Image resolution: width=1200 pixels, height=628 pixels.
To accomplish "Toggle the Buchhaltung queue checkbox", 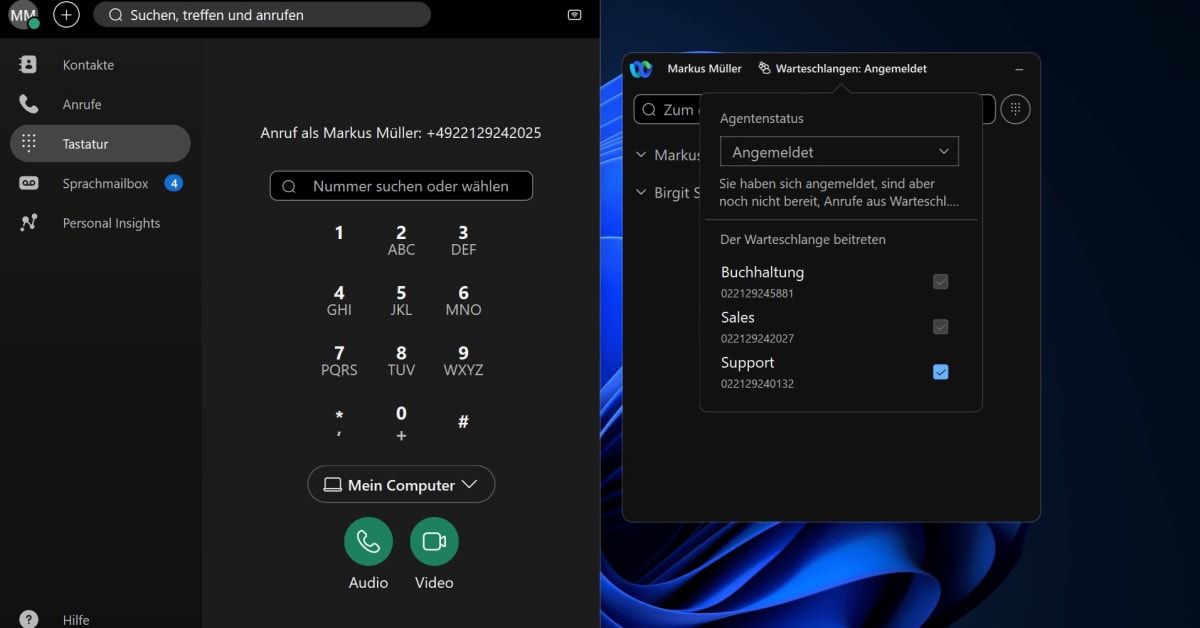I will pyautogui.click(x=940, y=282).
